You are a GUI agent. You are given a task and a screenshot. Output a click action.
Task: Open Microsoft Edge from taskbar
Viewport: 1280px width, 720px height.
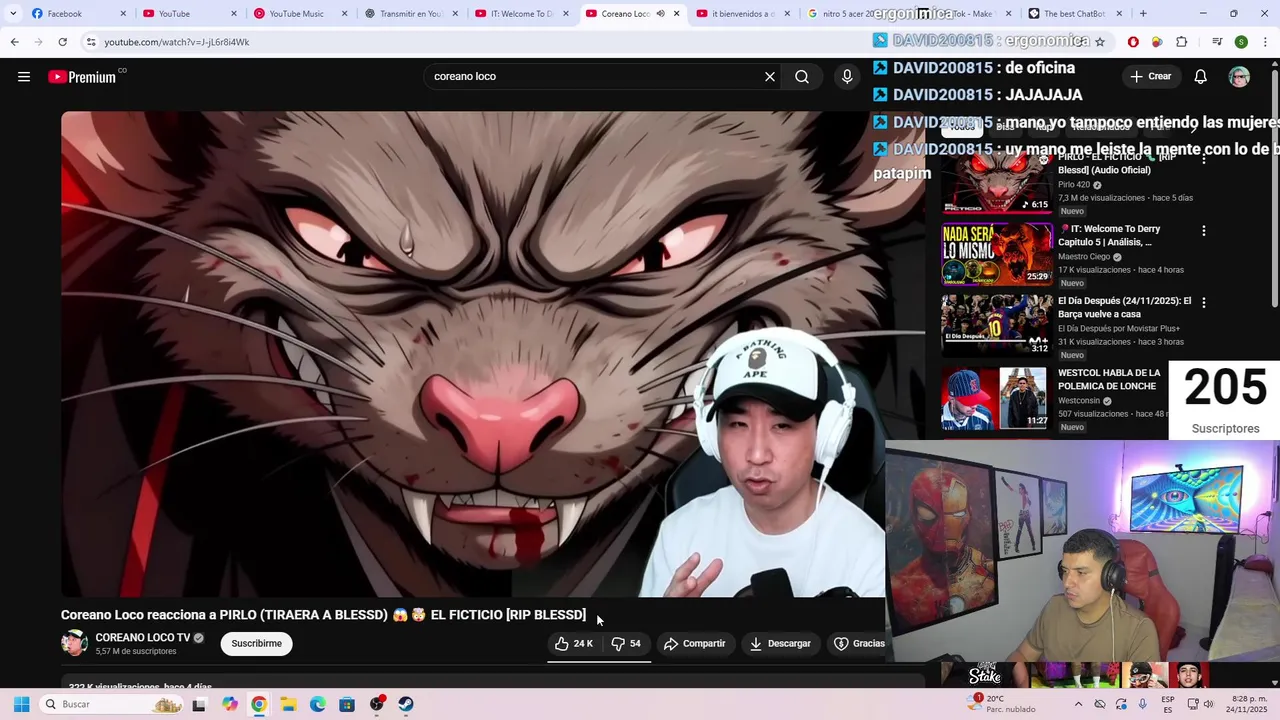[x=318, y=704]
